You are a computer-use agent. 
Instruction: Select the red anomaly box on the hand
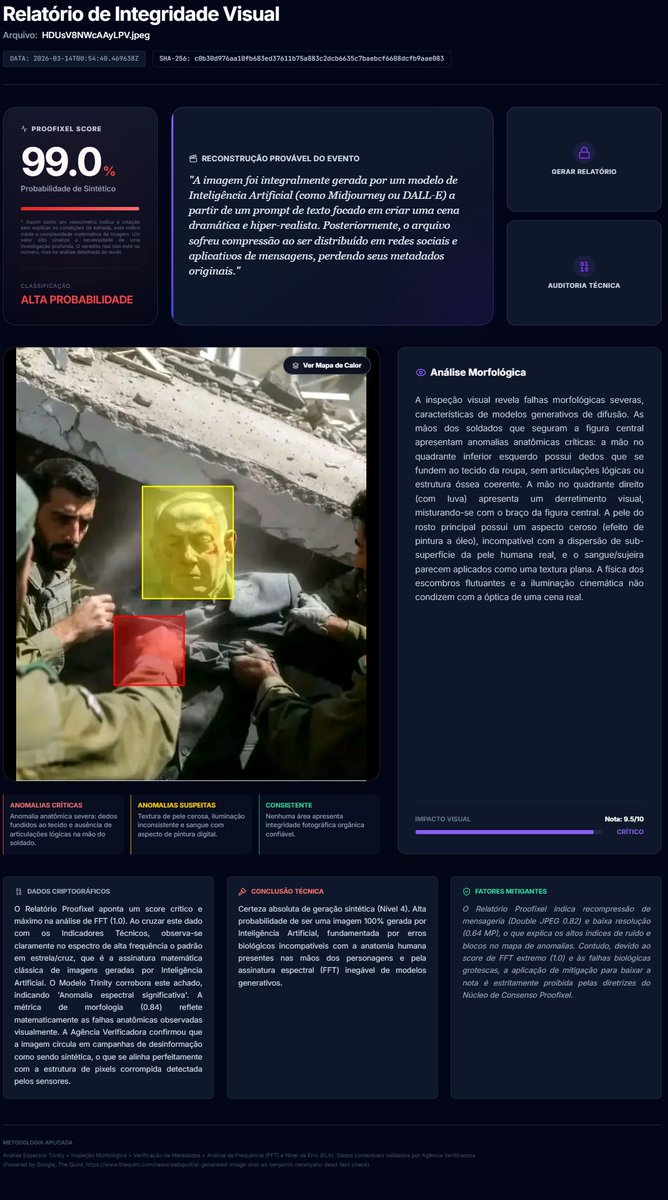(149, 650)
